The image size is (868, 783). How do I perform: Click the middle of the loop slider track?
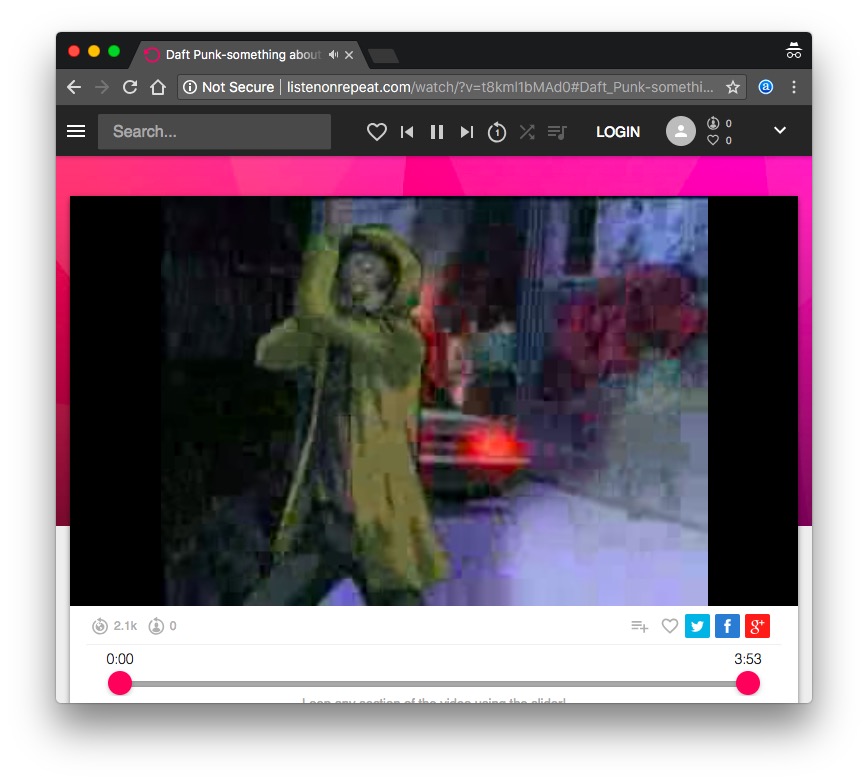[x=433, y=684]
